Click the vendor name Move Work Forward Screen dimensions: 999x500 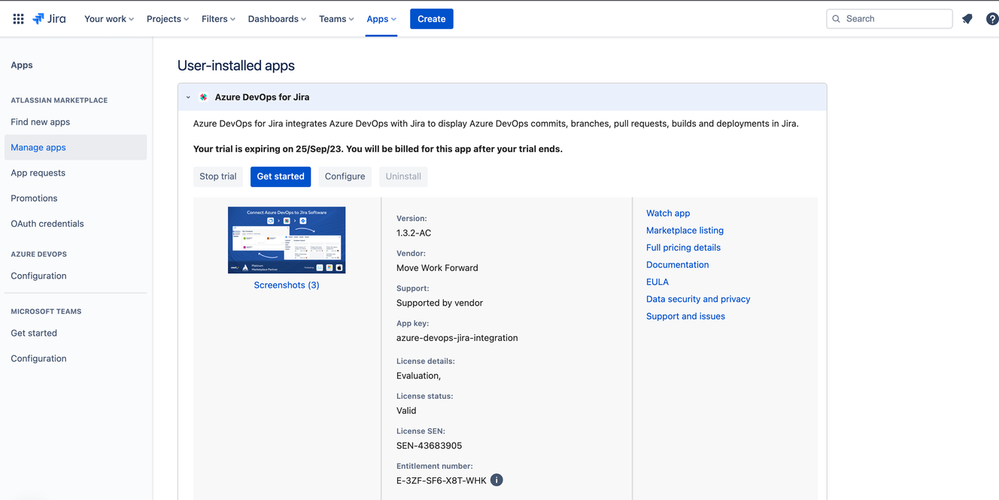coord(437,268)
